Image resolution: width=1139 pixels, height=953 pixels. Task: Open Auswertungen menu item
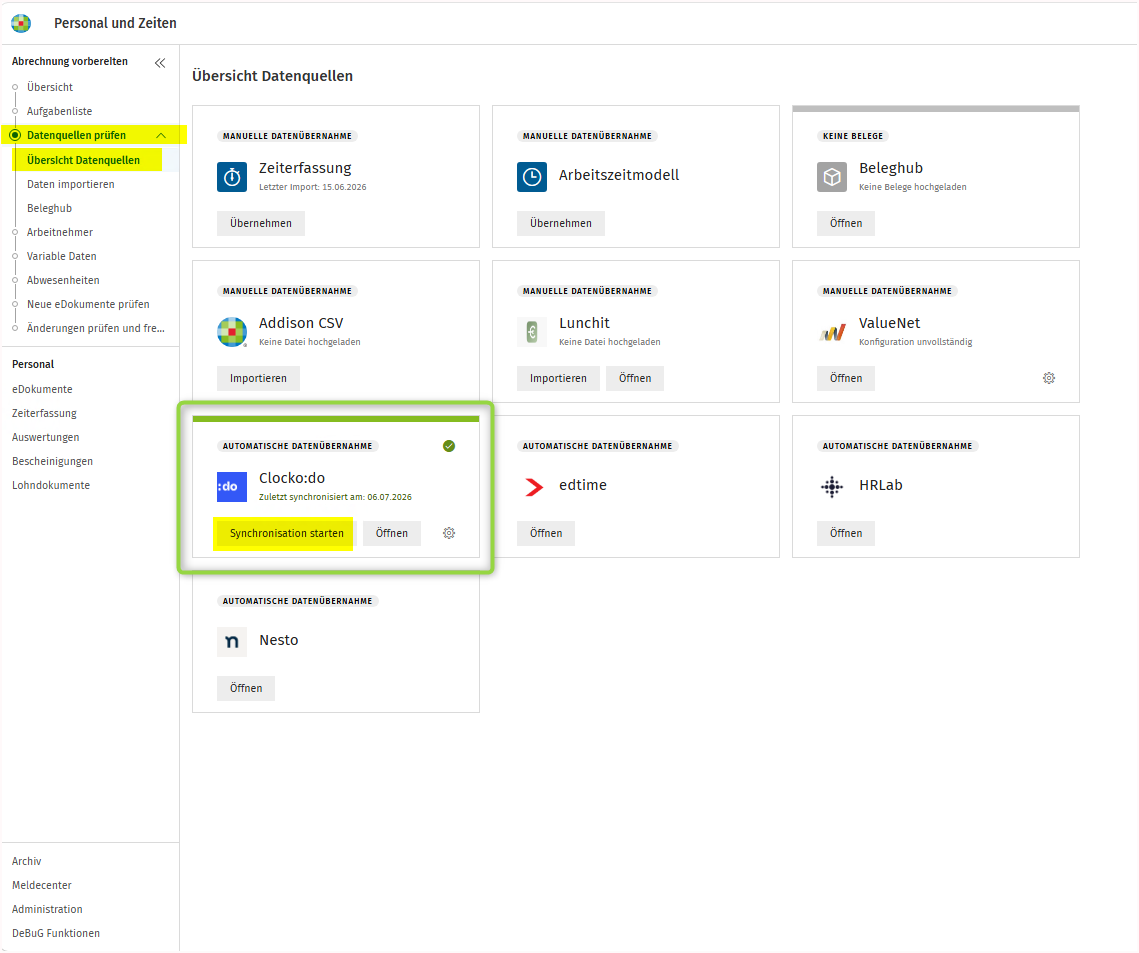[x=46, y=437]
